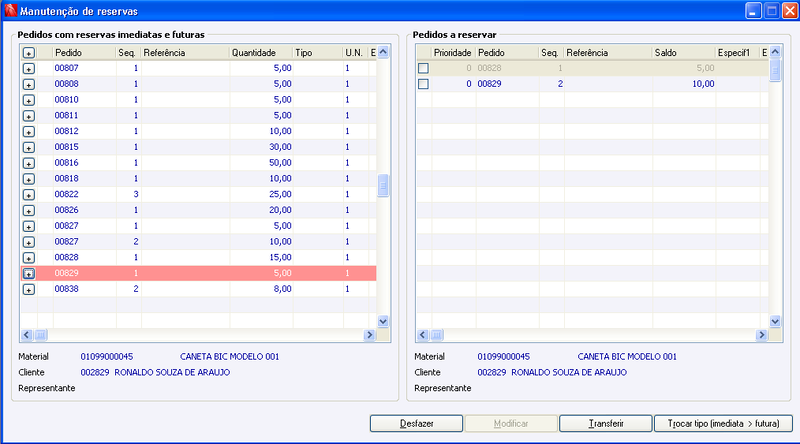
Task: Left grid vertical scrollbar up arrow
Action: coord(383,52)
